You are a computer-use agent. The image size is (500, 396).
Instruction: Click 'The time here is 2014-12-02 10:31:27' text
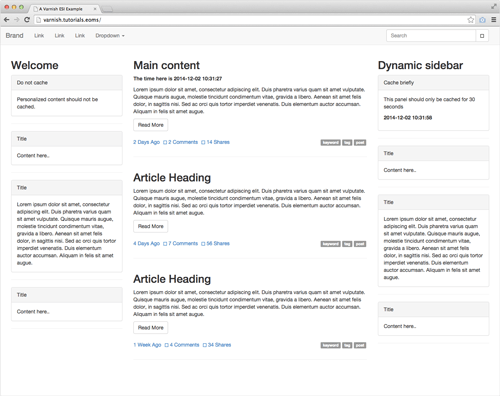pos(178,79)
